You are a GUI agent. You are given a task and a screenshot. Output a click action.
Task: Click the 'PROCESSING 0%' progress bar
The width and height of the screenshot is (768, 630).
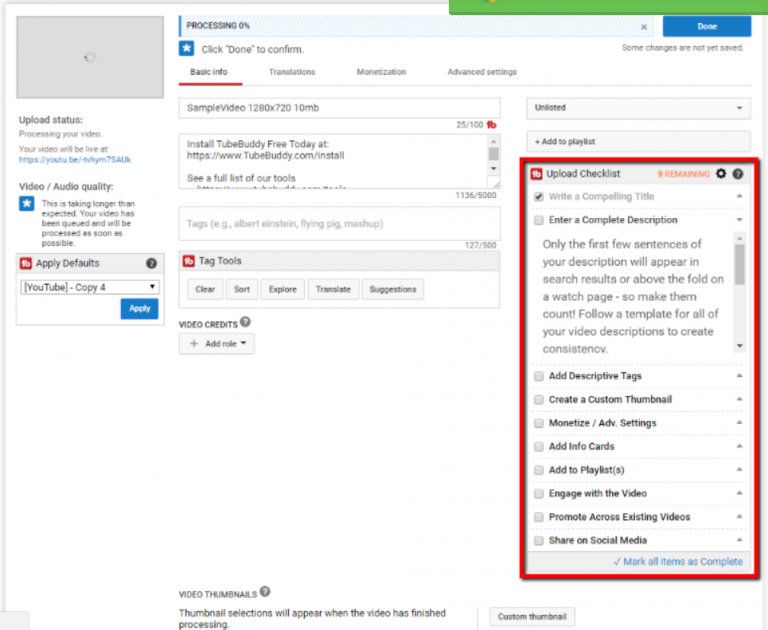[416, 26]
